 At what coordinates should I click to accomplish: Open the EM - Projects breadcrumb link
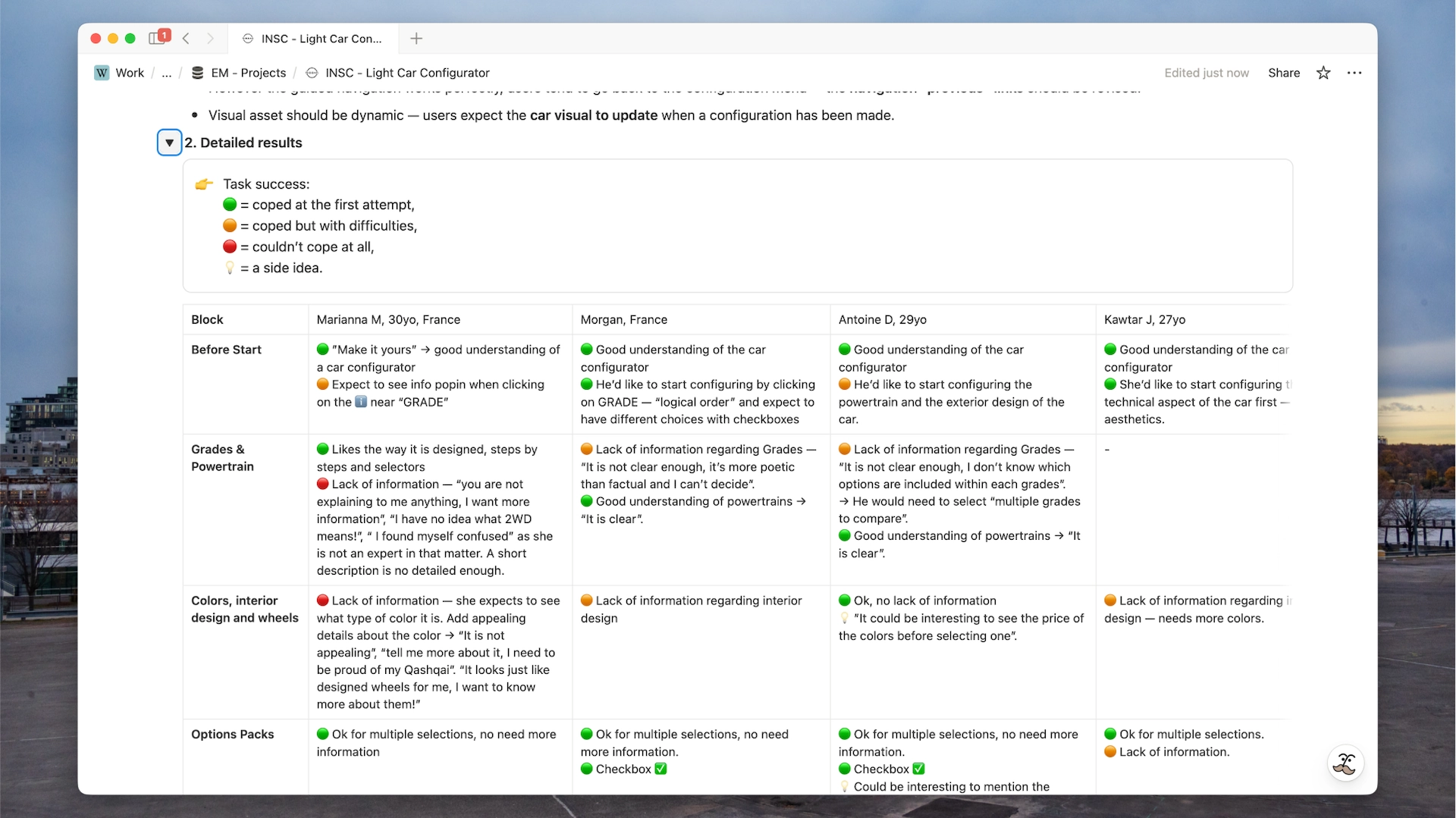click(x=248, y=73)
